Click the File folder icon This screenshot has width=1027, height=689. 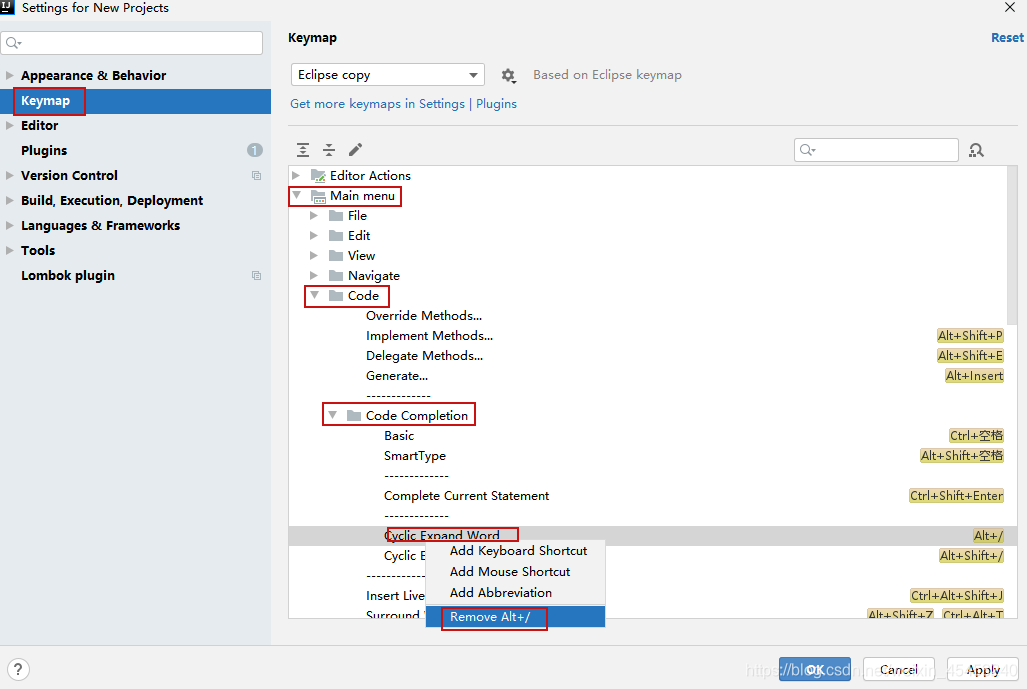click(x=336, y=215)
